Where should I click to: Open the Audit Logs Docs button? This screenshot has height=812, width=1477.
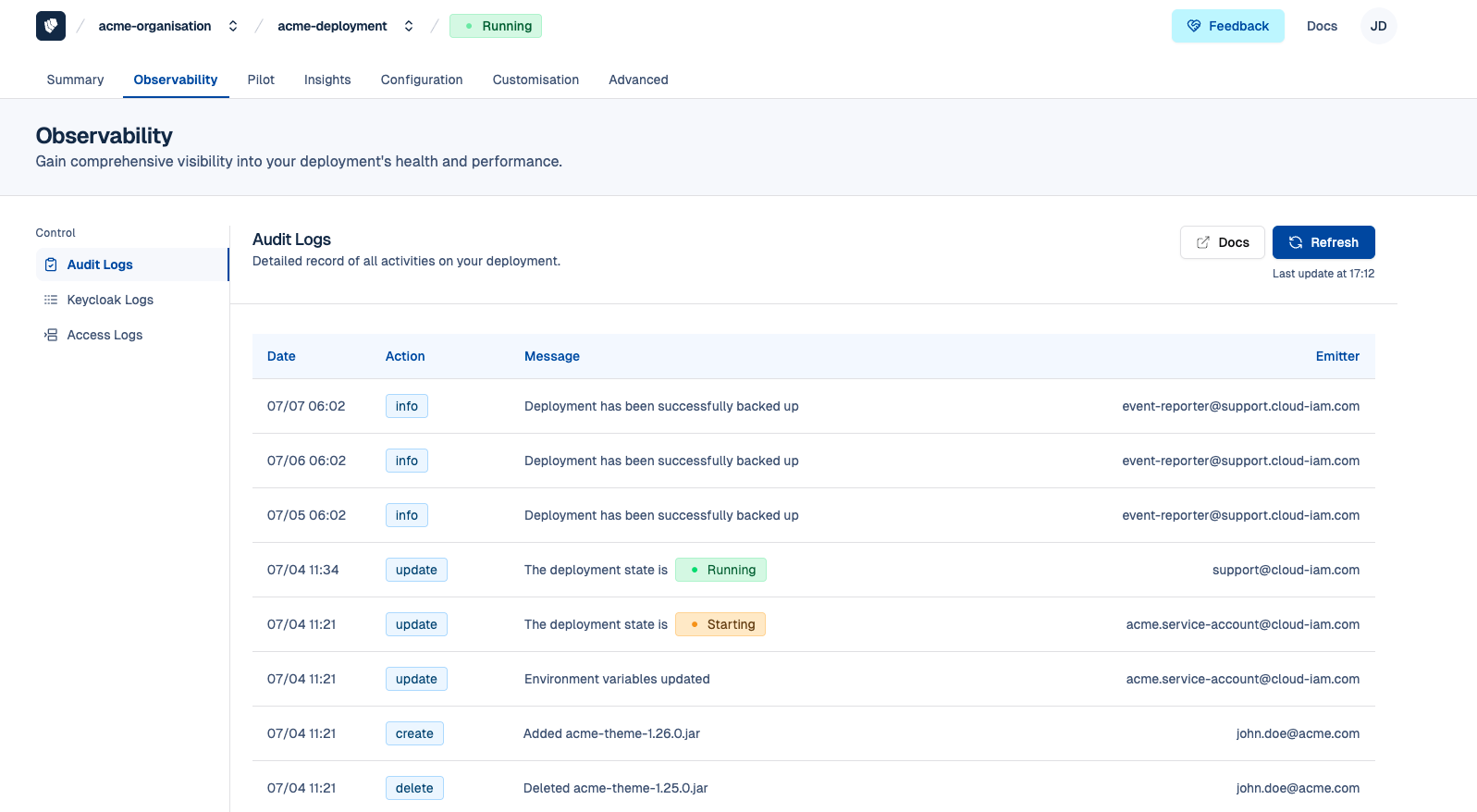[1222, 242]
